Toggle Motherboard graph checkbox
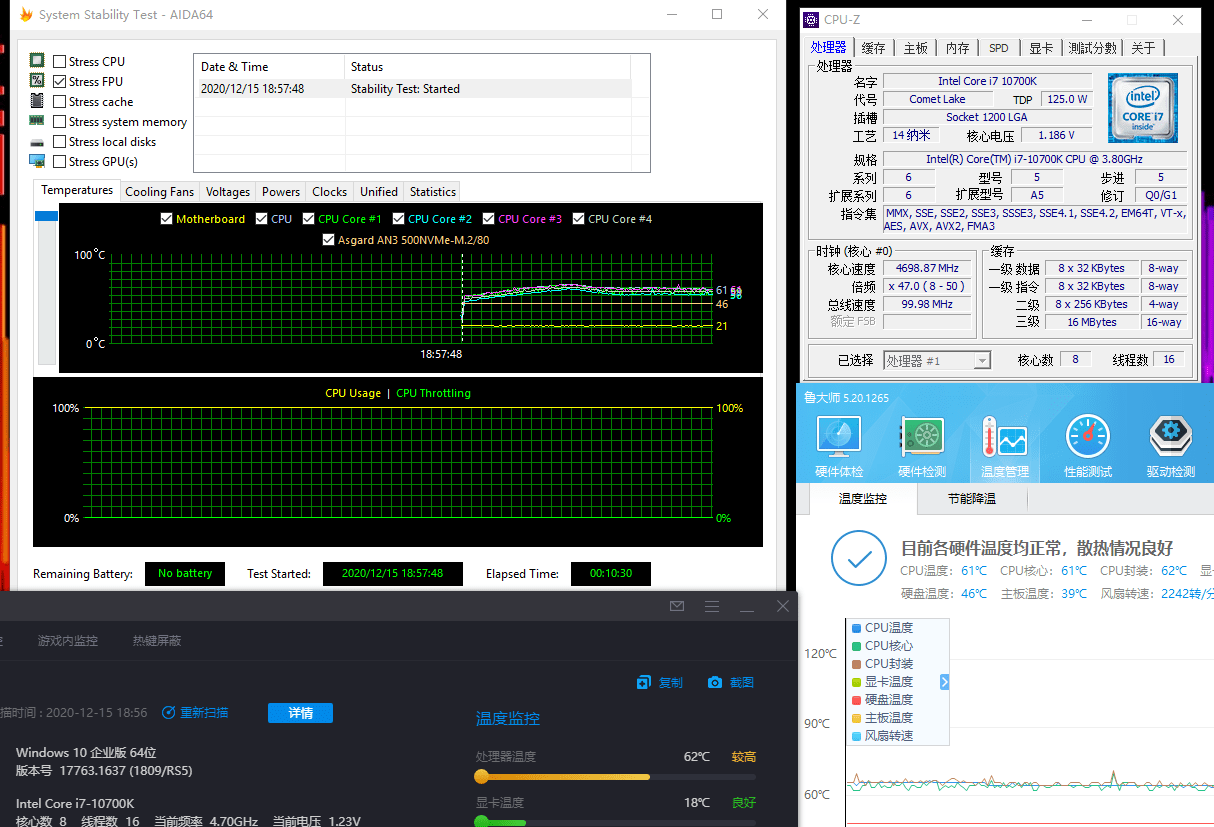 166,219
